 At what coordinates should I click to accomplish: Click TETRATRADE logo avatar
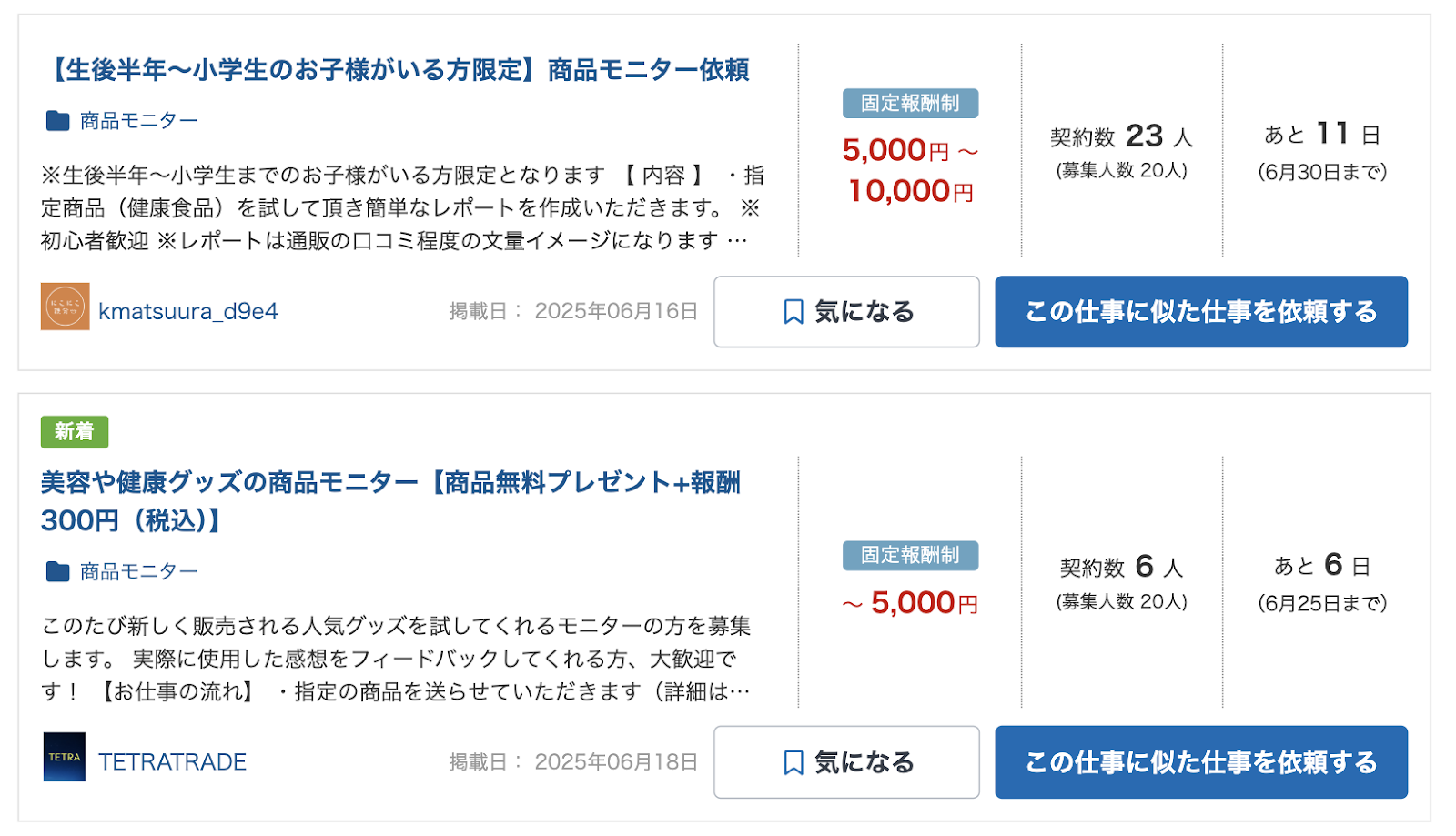tap(65, 757)
